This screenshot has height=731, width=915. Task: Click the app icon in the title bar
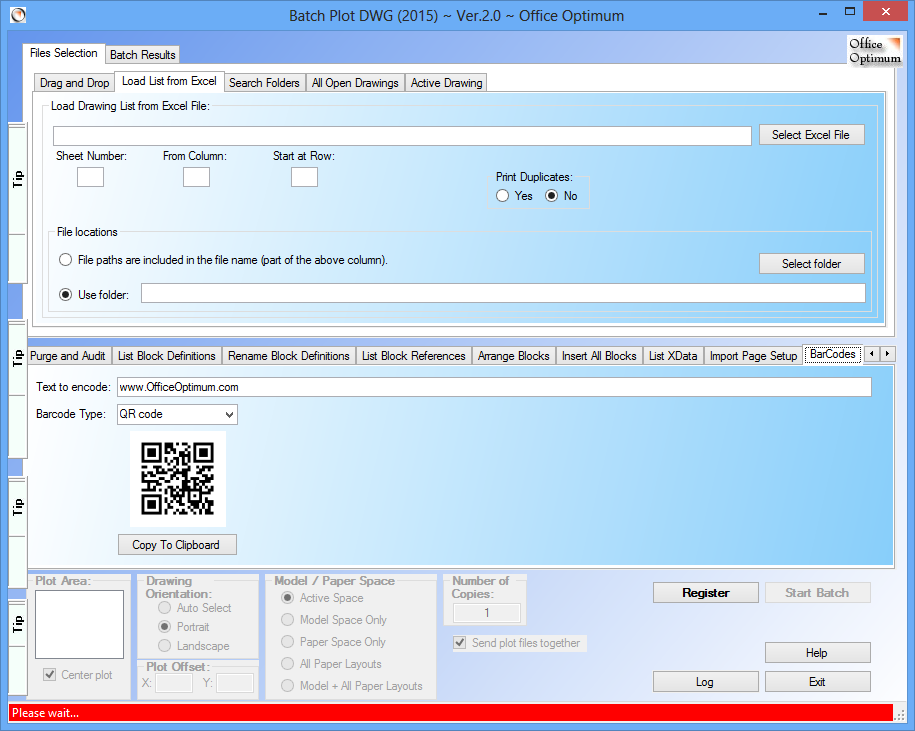18,15
